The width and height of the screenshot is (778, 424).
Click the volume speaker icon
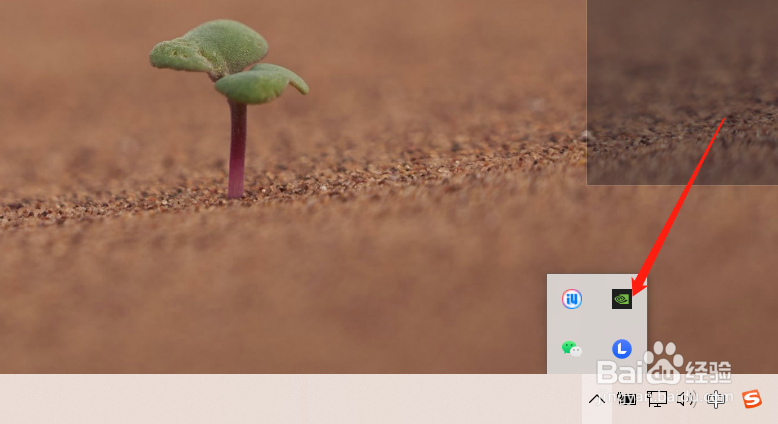point(687,399)
